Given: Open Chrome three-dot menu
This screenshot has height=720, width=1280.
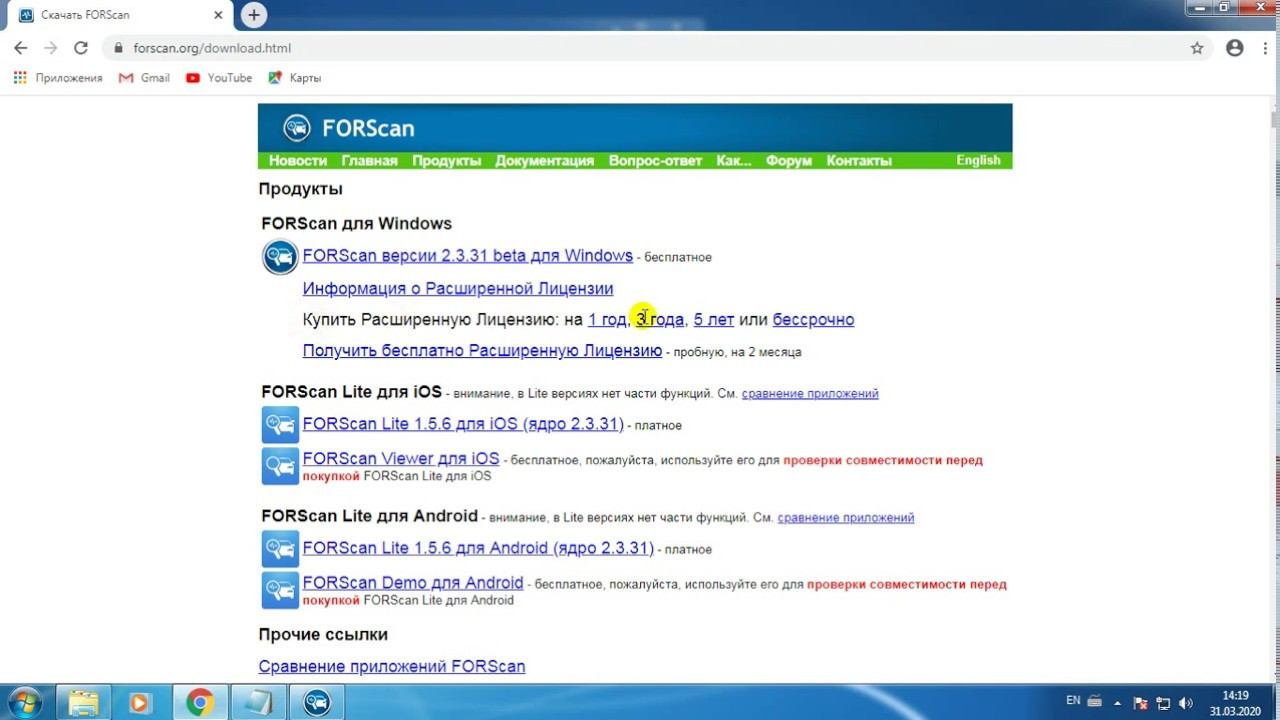Looking at the screenshot, I should pos(1264,48).
